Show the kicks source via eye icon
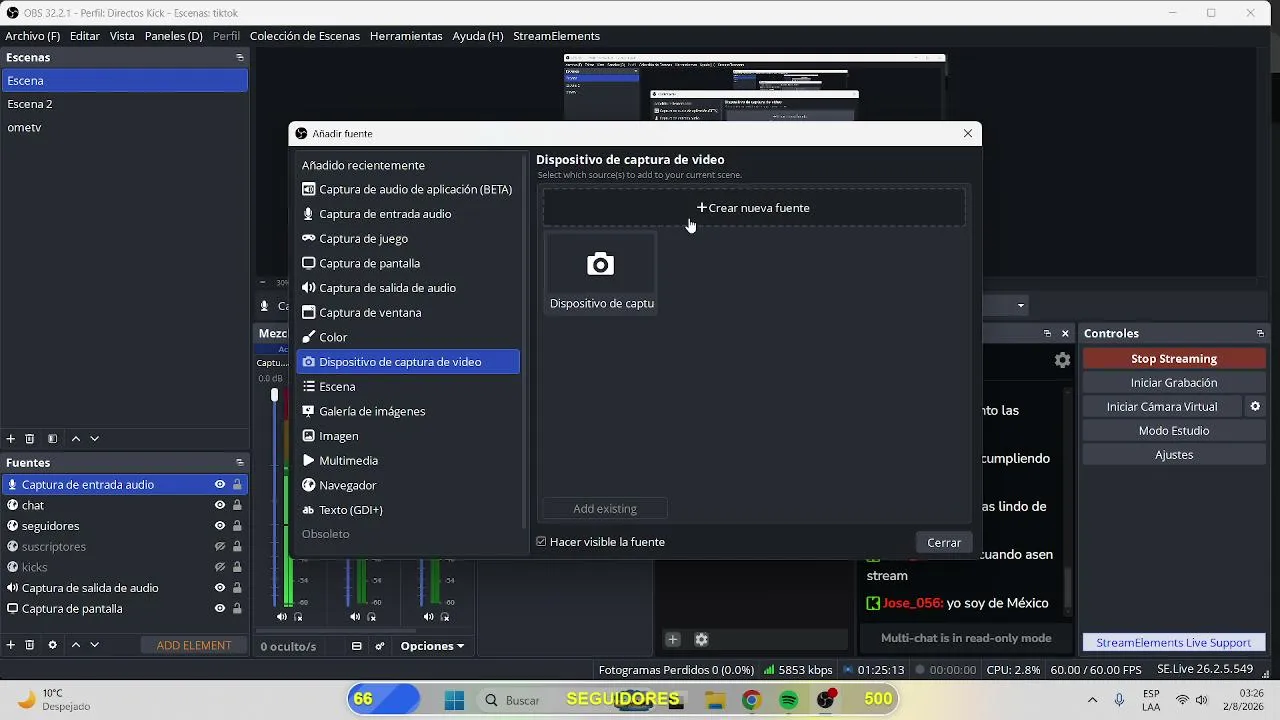 click(x=220, y=567)
